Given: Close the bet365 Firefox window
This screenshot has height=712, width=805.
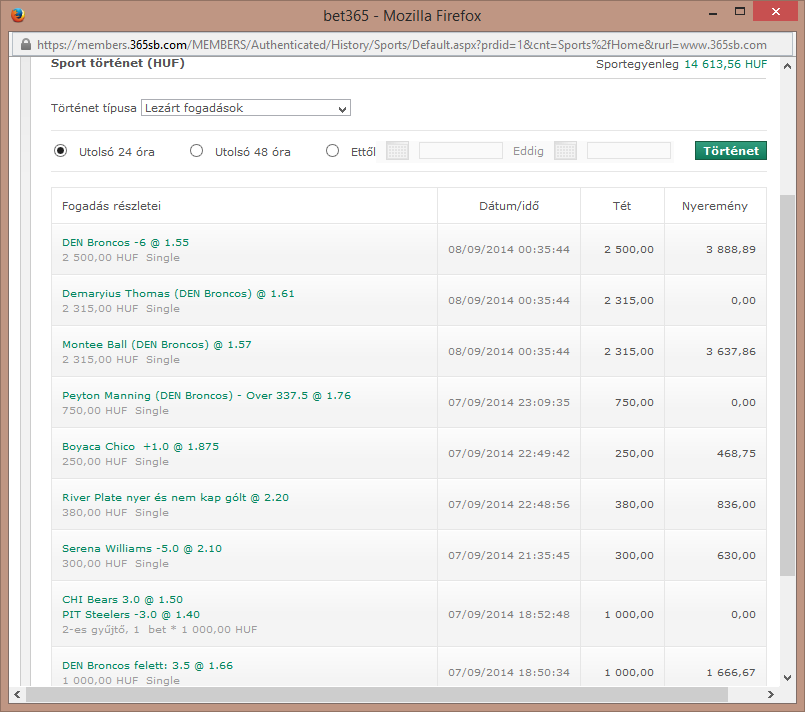Looking at the screenshot, I should 775,11.
